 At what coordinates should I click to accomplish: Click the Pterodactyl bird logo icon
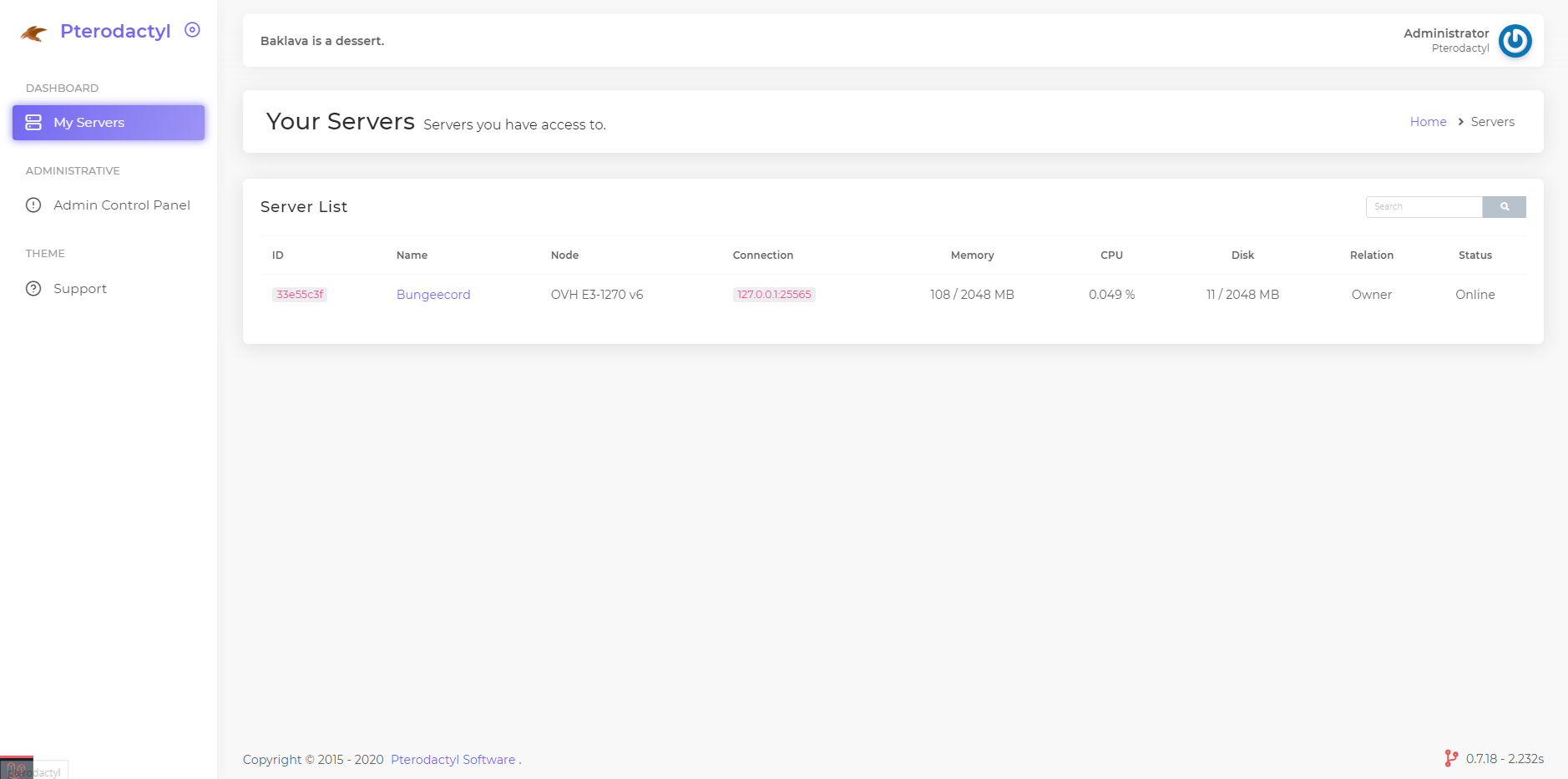point(33,33)
